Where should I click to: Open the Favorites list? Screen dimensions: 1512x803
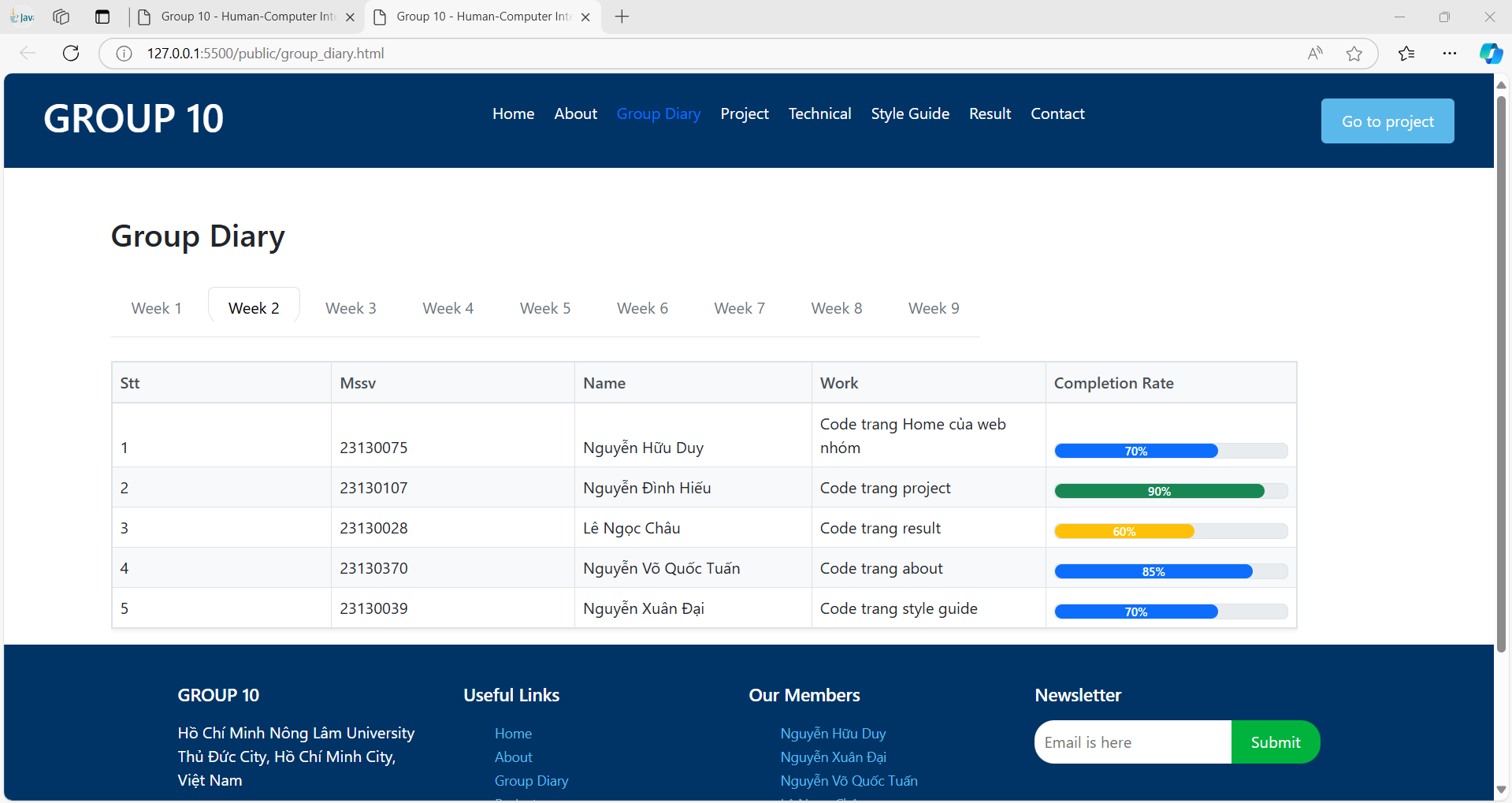(x=1406, y=54)
